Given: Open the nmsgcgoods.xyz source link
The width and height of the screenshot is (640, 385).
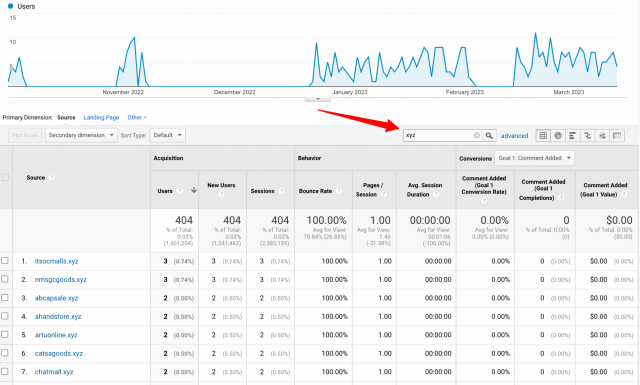Looking at the screenshot, I should point(60,280).
